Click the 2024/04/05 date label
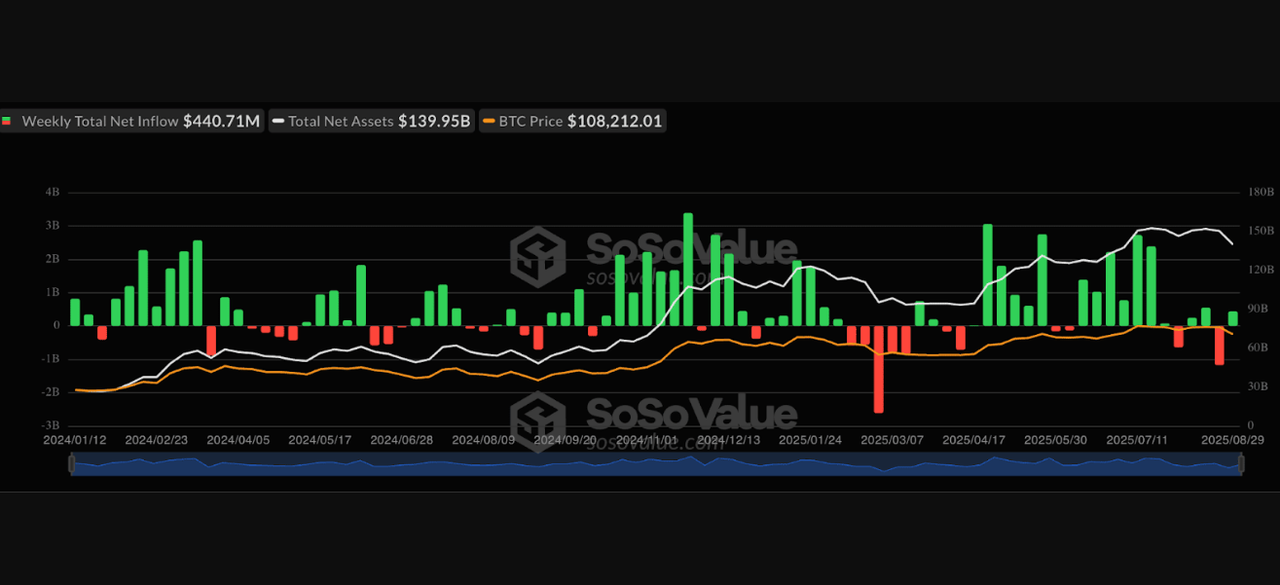The width and height of the screenshot is (1280, 585). [x=238, y=440]
